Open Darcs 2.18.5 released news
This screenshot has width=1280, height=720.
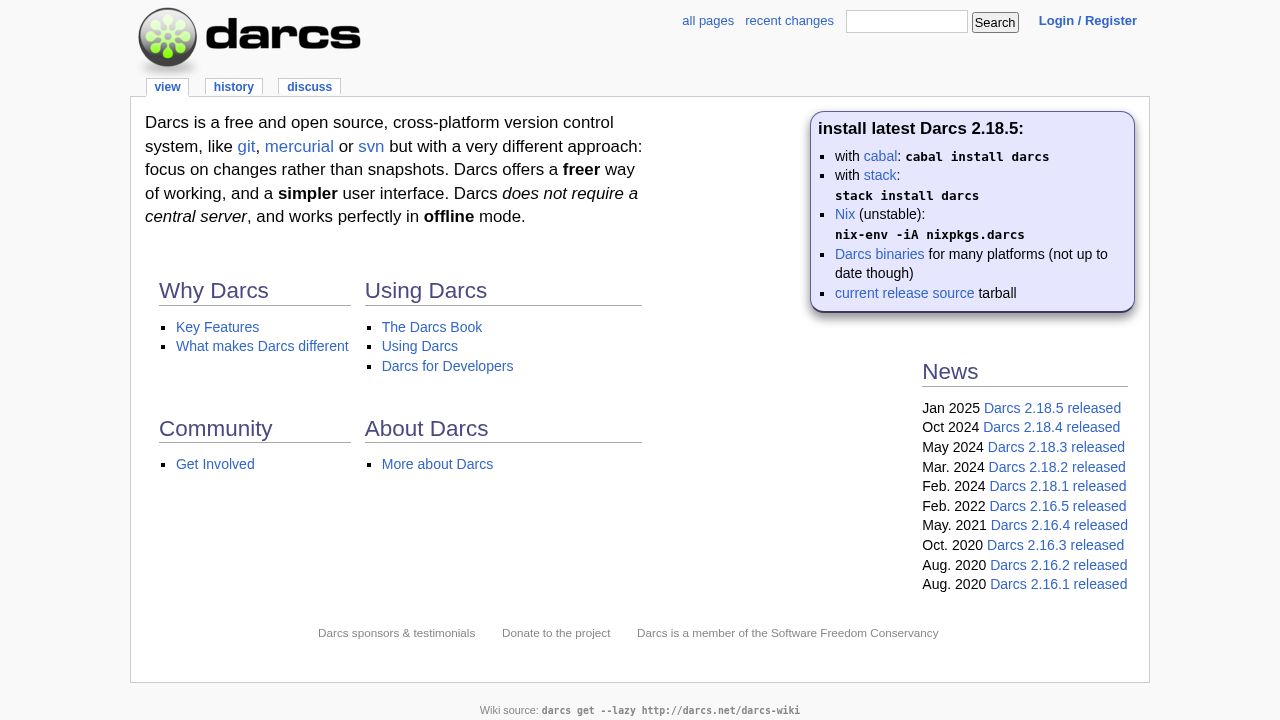pyautogui.click(x=1052, y=408)
